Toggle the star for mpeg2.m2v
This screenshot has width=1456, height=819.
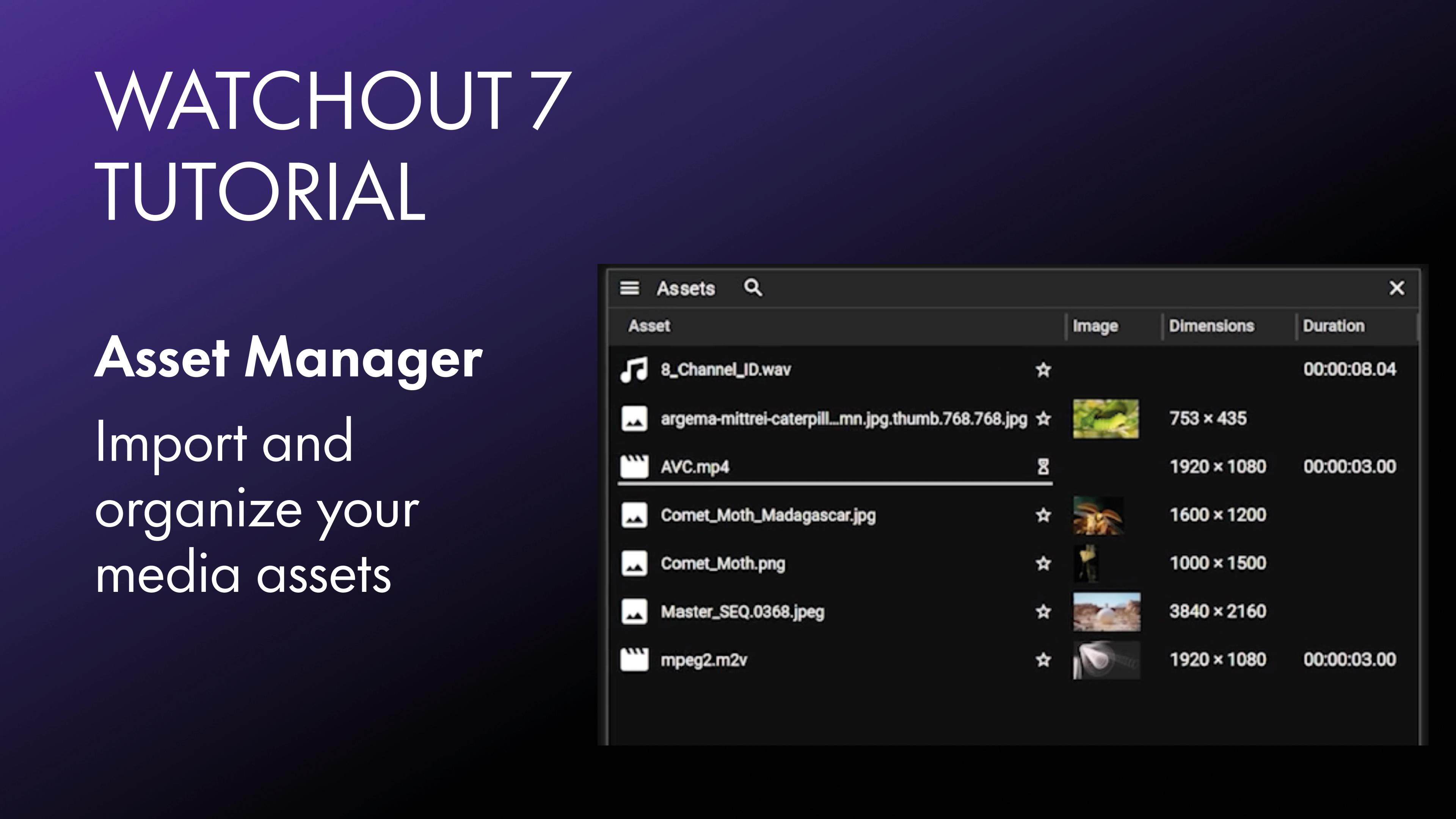(x=1043, y=660)
